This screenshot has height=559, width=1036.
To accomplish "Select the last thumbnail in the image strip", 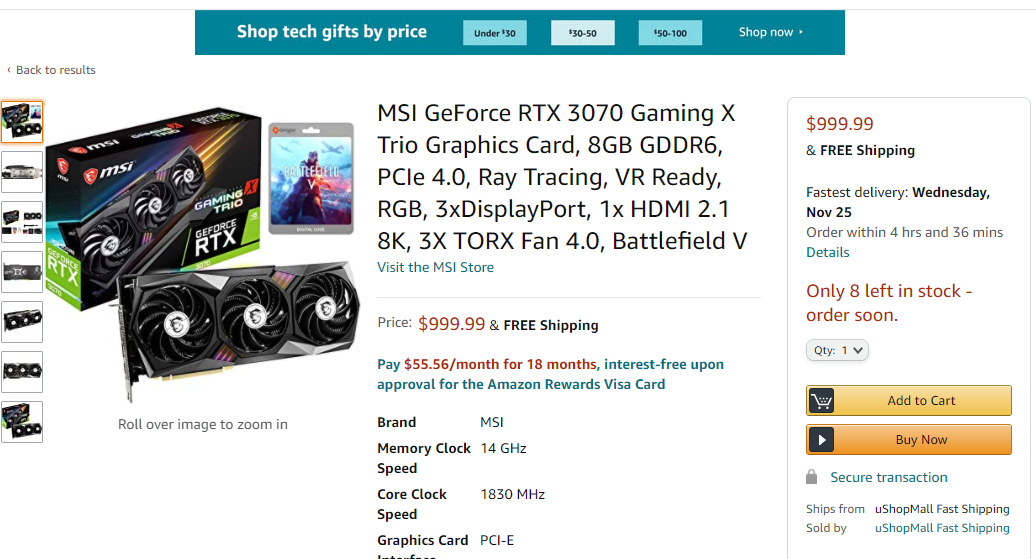I will pyautogui.click(x=22, y=422).
